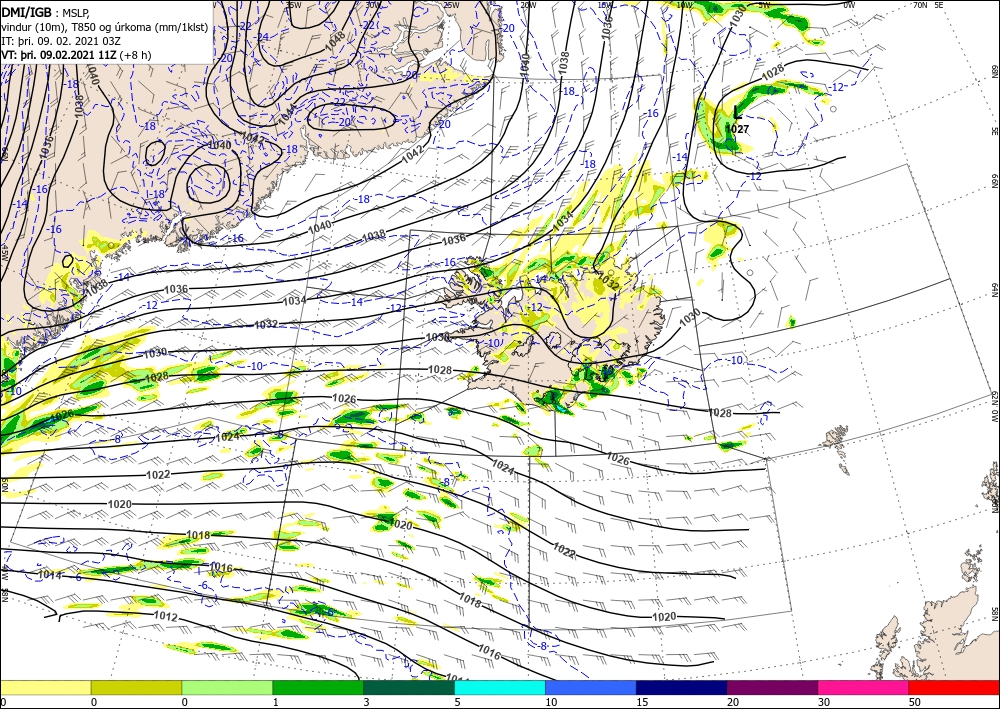Image resolution: width=1000 pixels, height=709 pixels.
Task: Click the 1048 isobar label
Action: coord(334,40)
